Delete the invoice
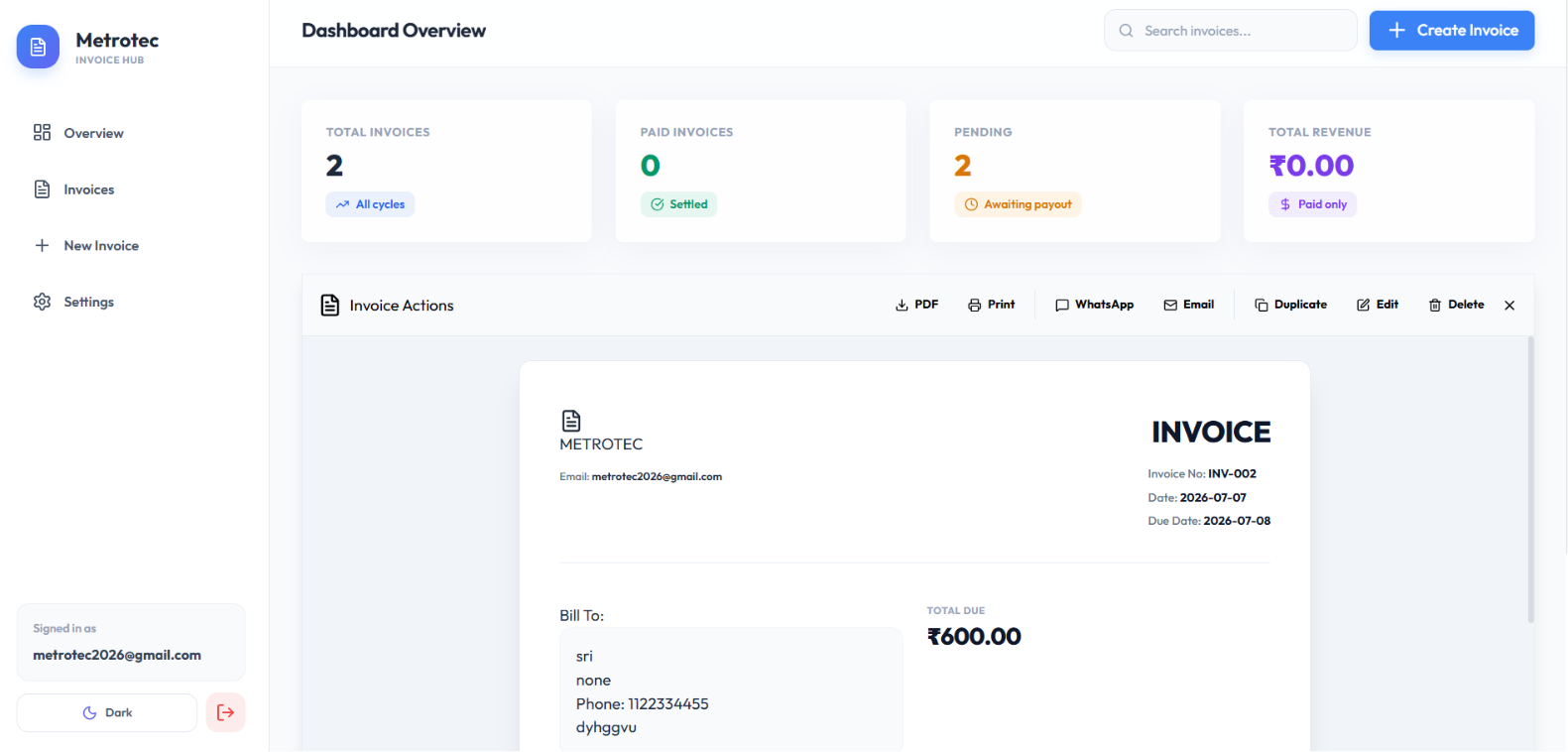The height and width of the screenshot is (752, 1568). coord(1456,305)
